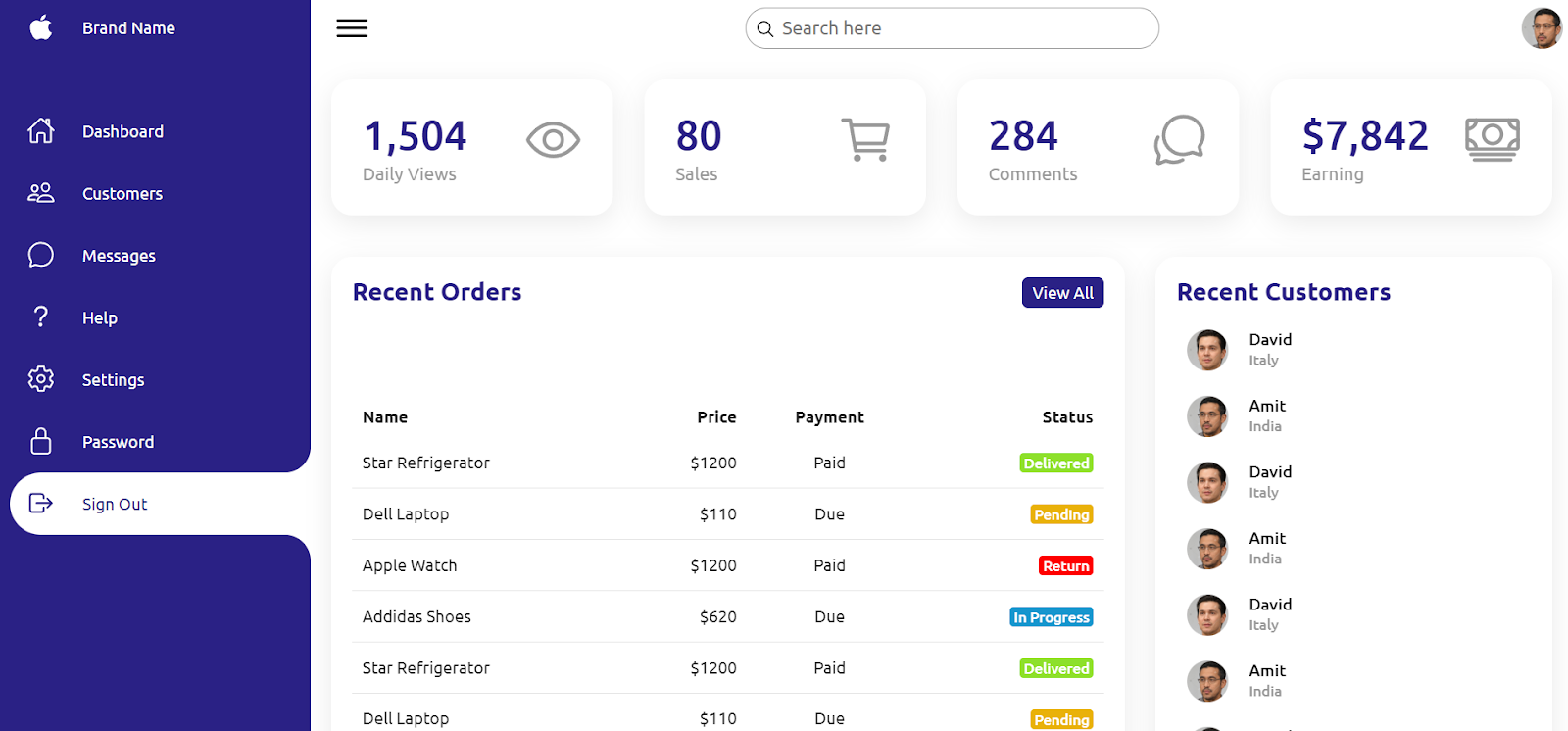Click the Customers people icon
This screenshot has width=1568, height=731.
point(41,193)
